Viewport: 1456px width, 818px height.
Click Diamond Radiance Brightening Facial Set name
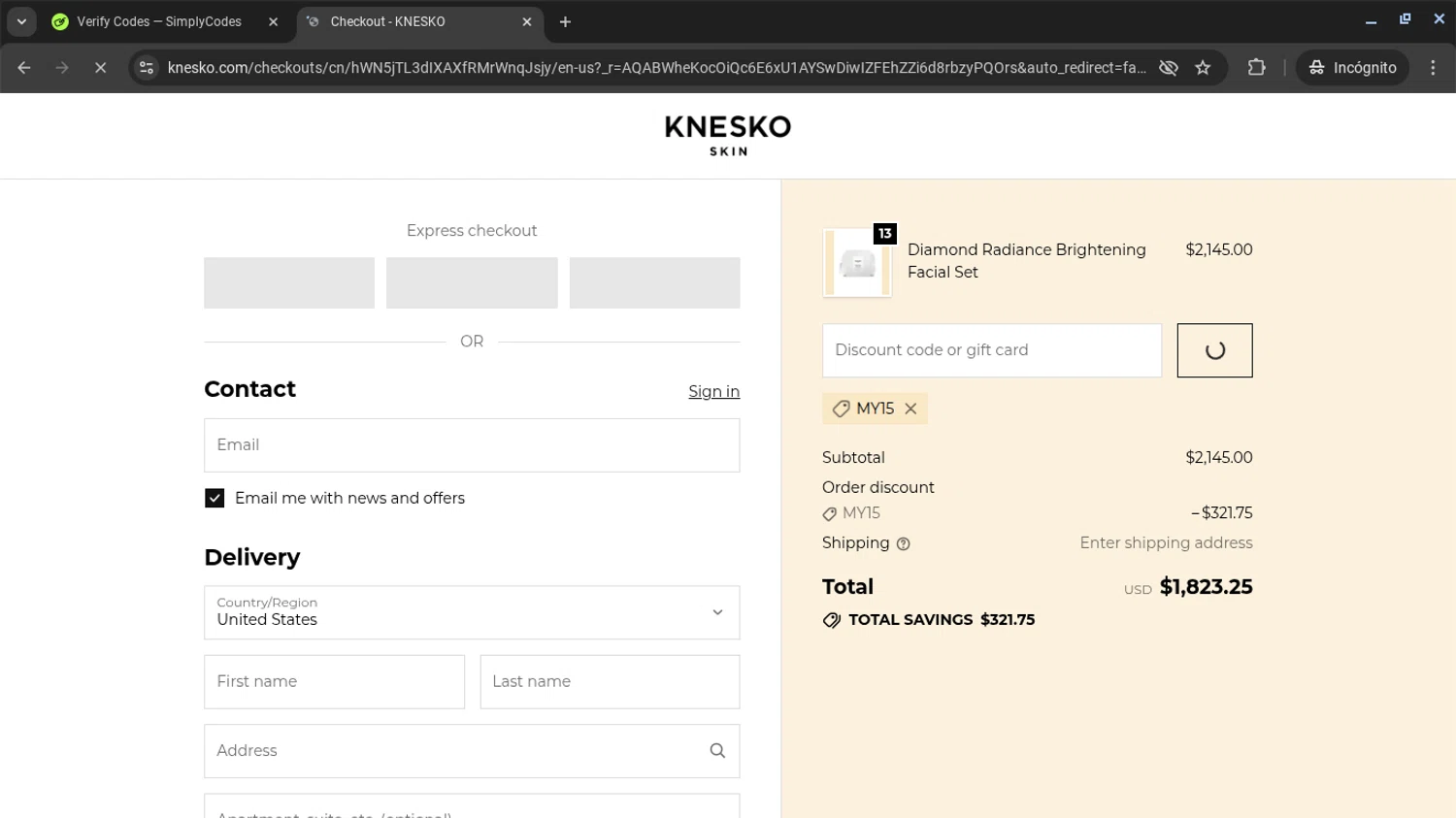1027,261
